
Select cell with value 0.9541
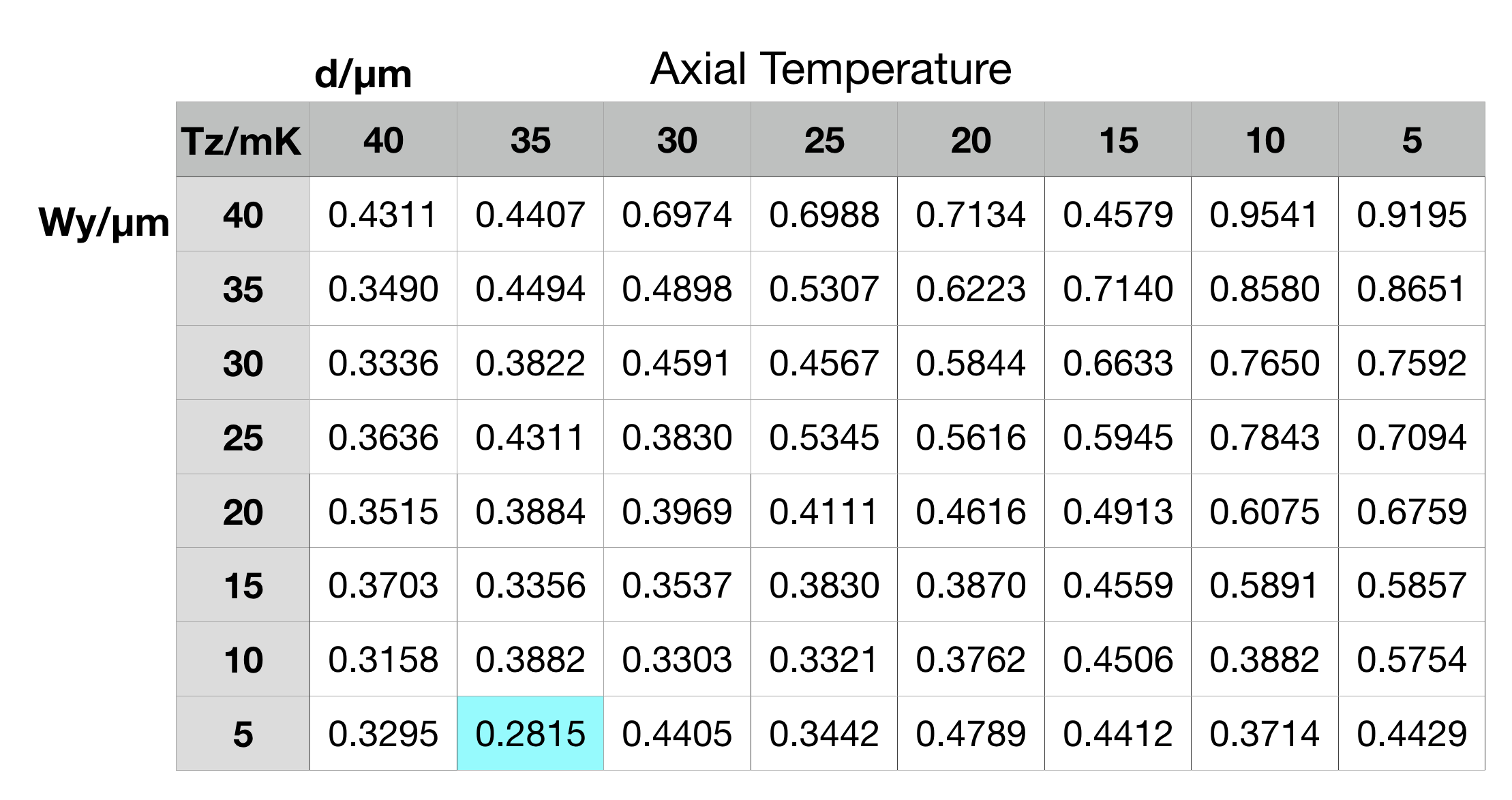click(1265, 215)
